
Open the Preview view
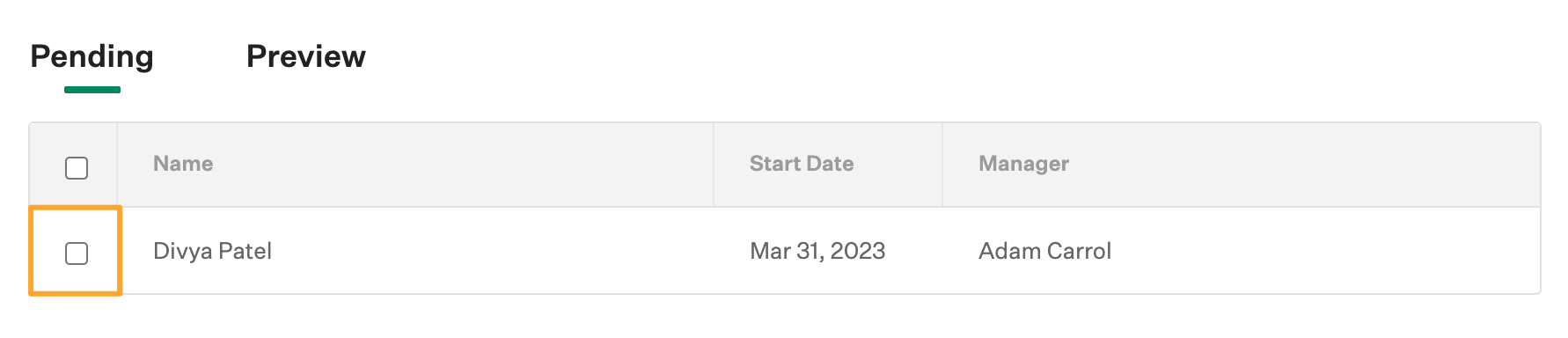305,56
